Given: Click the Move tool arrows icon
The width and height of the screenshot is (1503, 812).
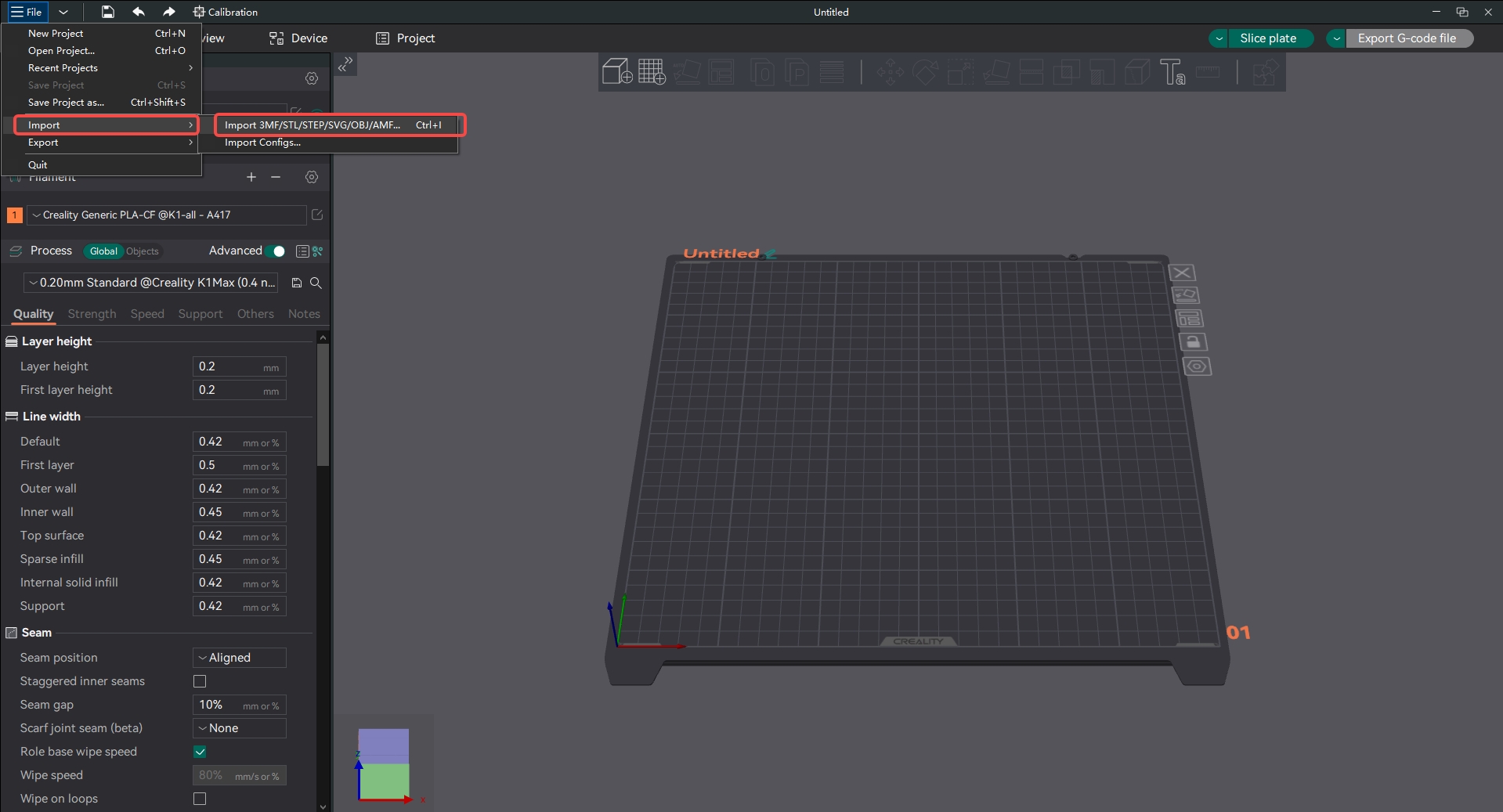Looking at the screenshot, I should pyautogui.click(x=890, y=72).
